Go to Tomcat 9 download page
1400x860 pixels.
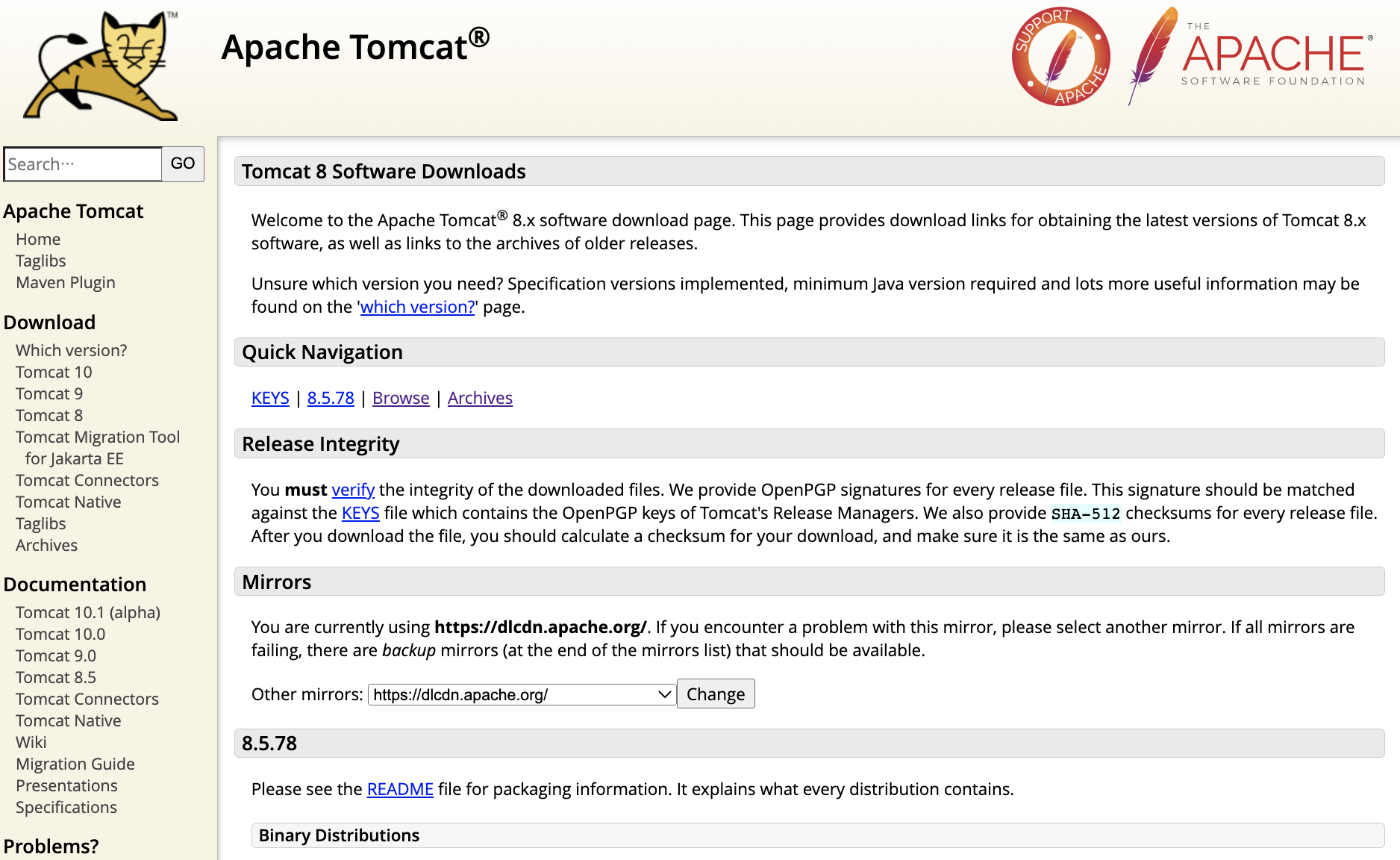49,393
